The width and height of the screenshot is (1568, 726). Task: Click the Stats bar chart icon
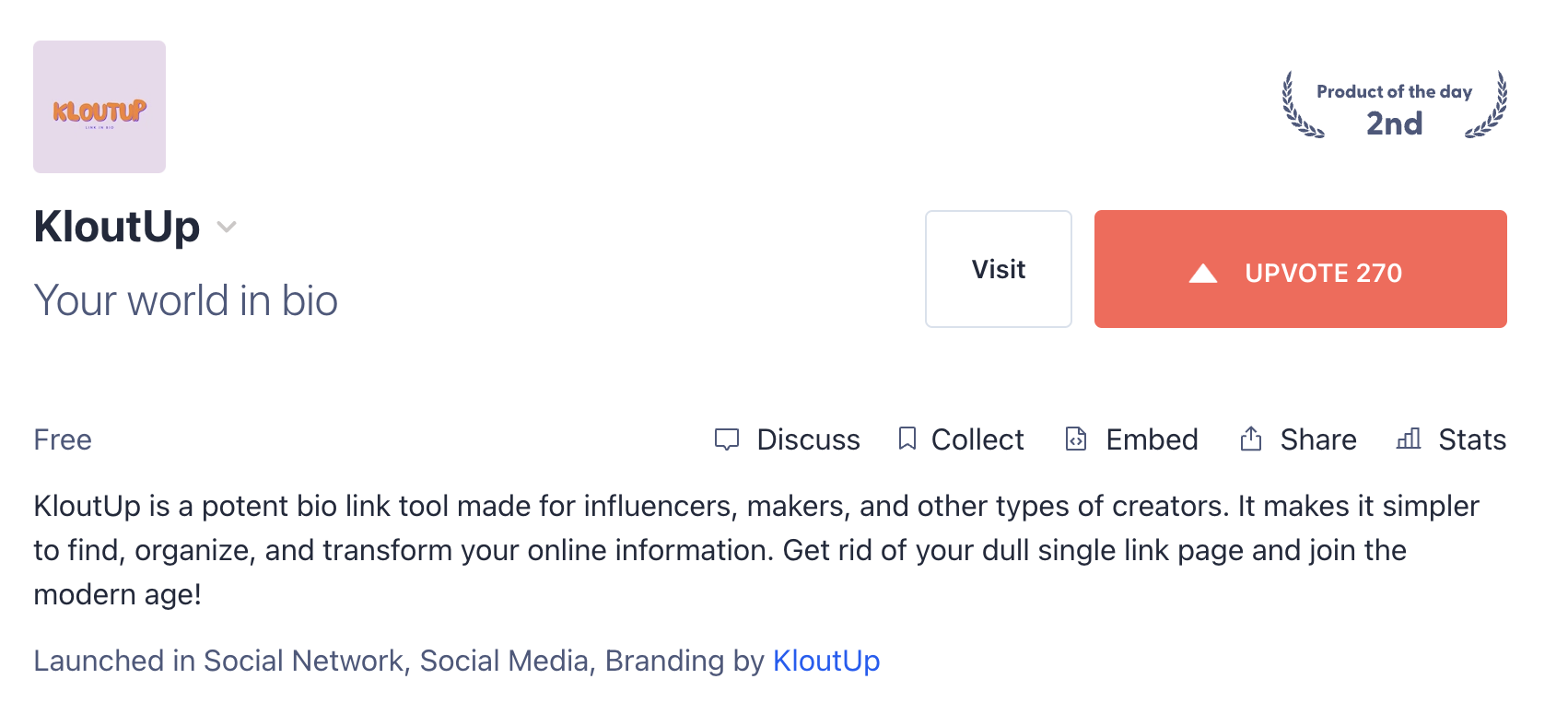click(x=1409, y=439)
